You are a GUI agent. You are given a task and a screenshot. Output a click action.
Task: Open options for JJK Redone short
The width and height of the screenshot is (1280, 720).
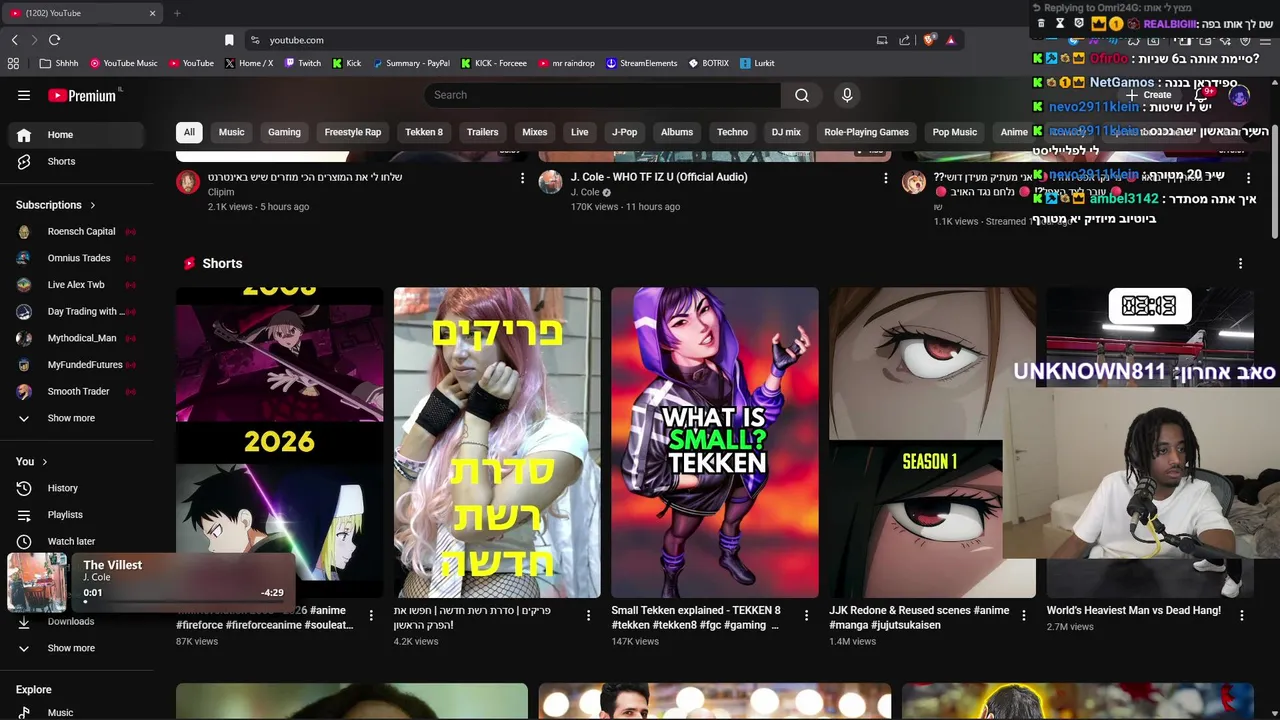tap(1023, 616)
